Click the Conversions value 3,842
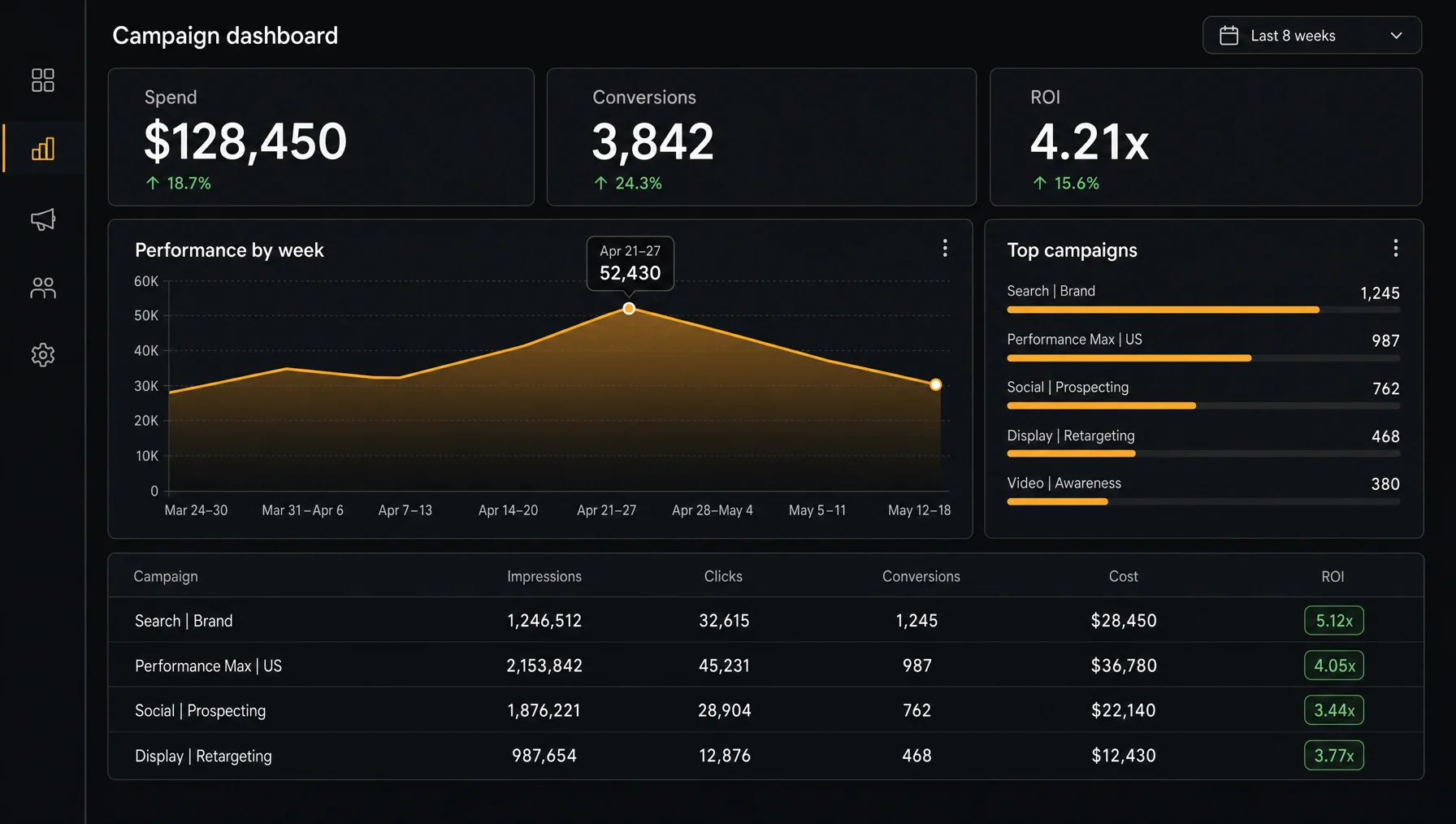Image resolution: width=1456 pixels, height=824 pixels. [652, 141]
